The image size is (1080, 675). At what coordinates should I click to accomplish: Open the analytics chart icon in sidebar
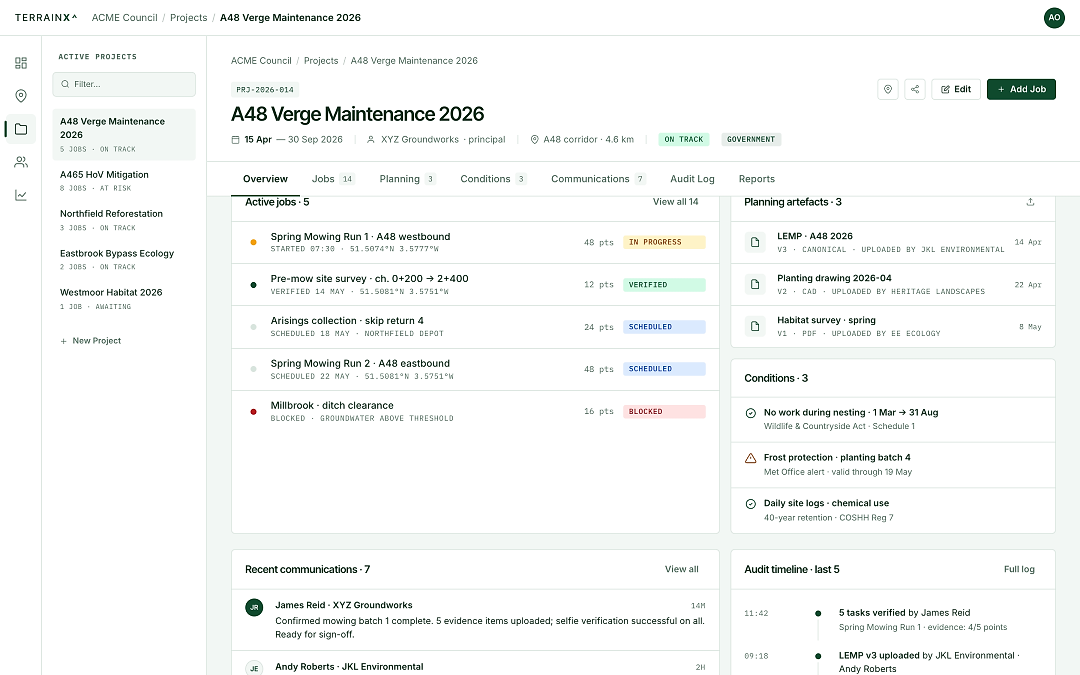click(x=21, y=195)
